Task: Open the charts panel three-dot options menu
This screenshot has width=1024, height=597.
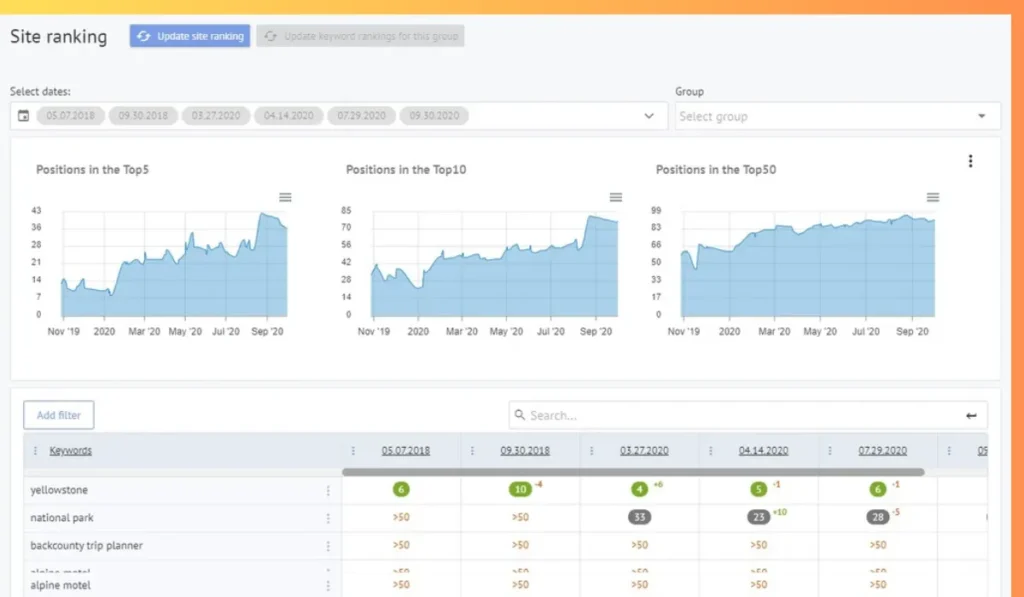Action: pos(970,161)
